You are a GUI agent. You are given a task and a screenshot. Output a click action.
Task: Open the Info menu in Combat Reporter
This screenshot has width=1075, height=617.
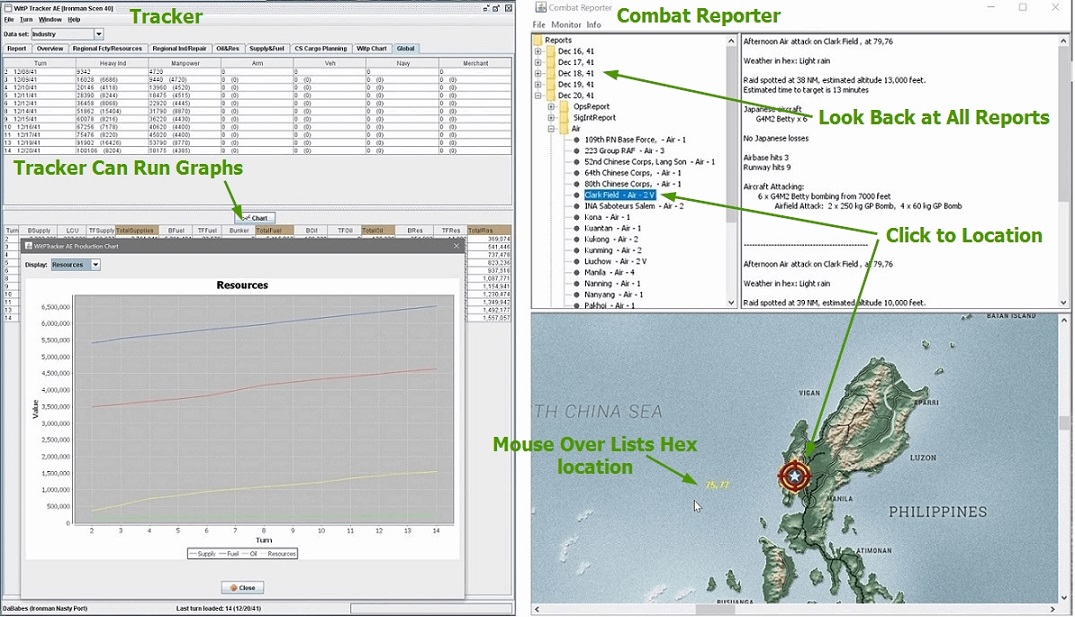[594, 25]
